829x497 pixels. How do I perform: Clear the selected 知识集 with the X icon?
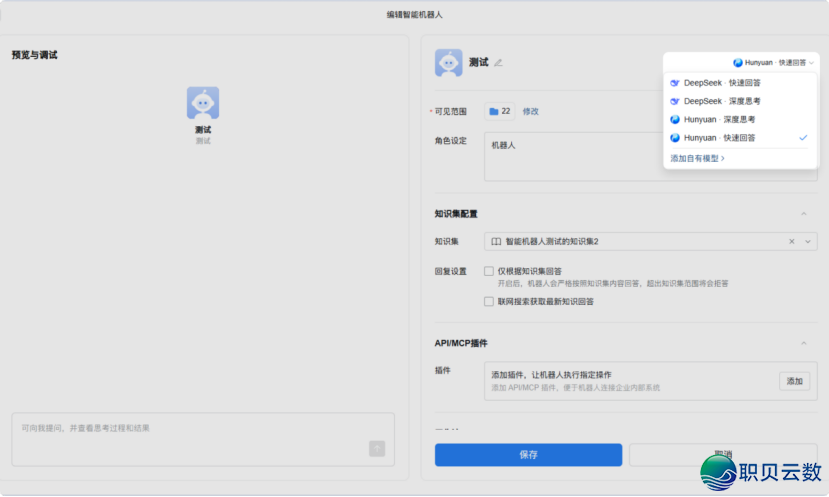[791, 242]
